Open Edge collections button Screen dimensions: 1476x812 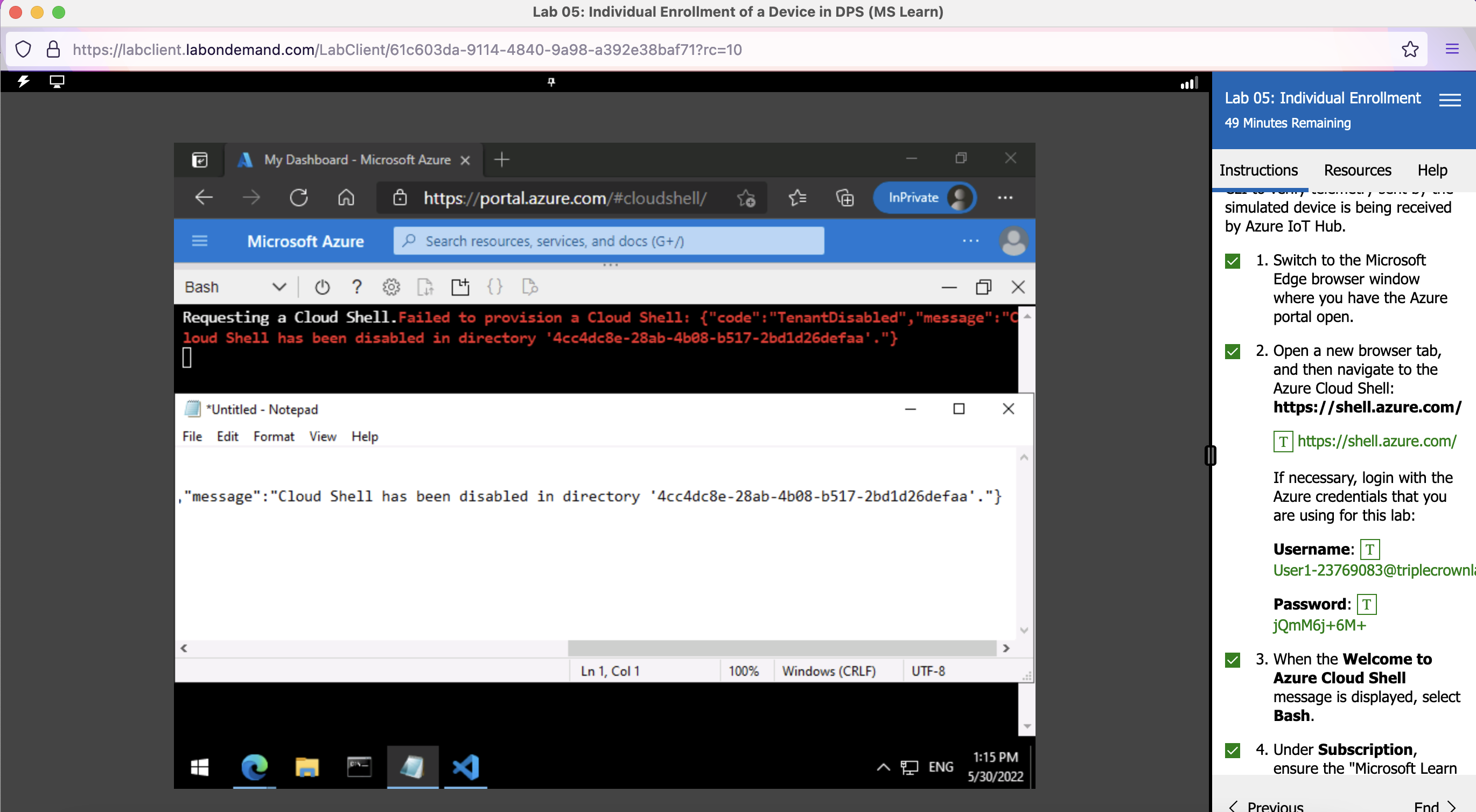[844, 198]
